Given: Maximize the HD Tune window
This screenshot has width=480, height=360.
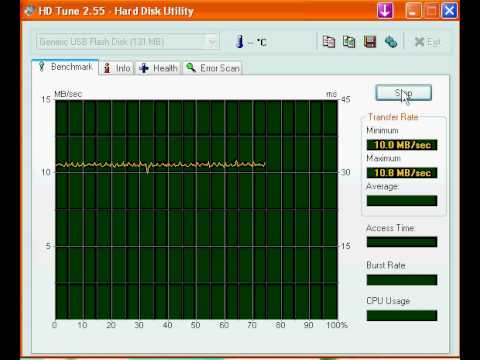Looking at the screenshot, I should 431,11.
